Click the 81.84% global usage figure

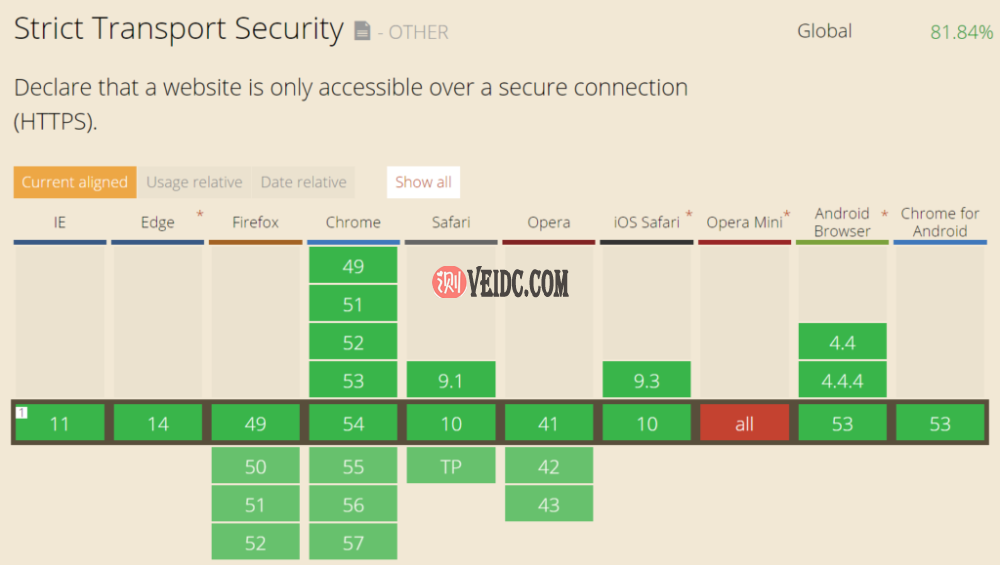pos(961,32)
